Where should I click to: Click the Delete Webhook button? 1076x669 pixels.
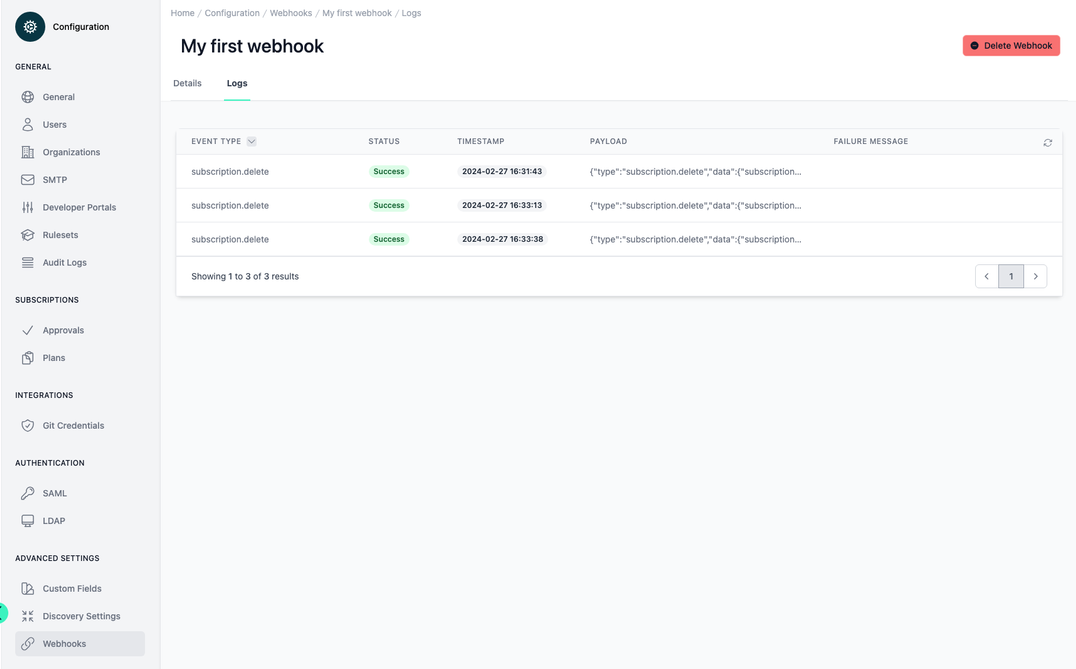click(x=1011, y=45)
